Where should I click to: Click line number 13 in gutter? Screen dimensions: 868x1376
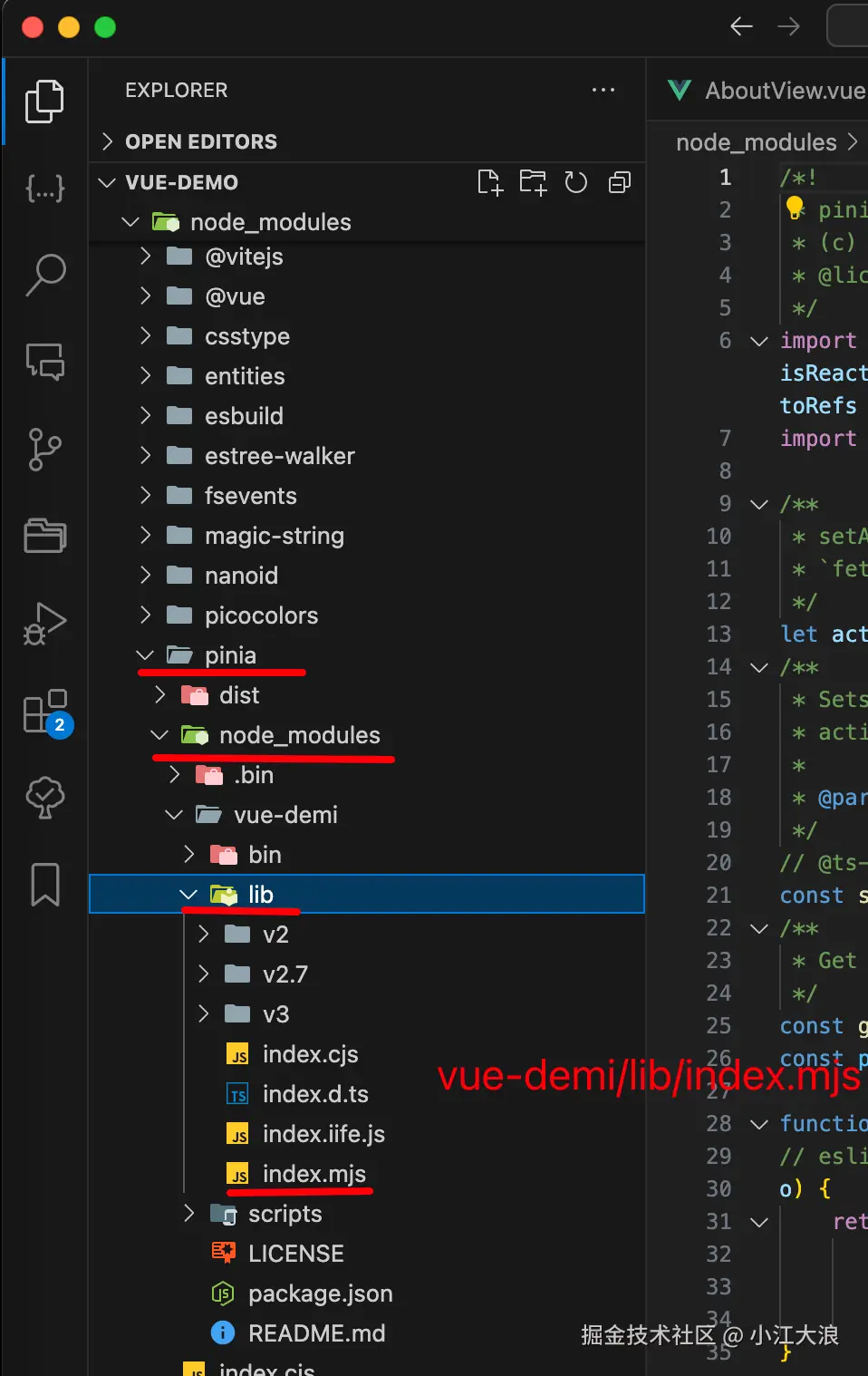point(719,634)
